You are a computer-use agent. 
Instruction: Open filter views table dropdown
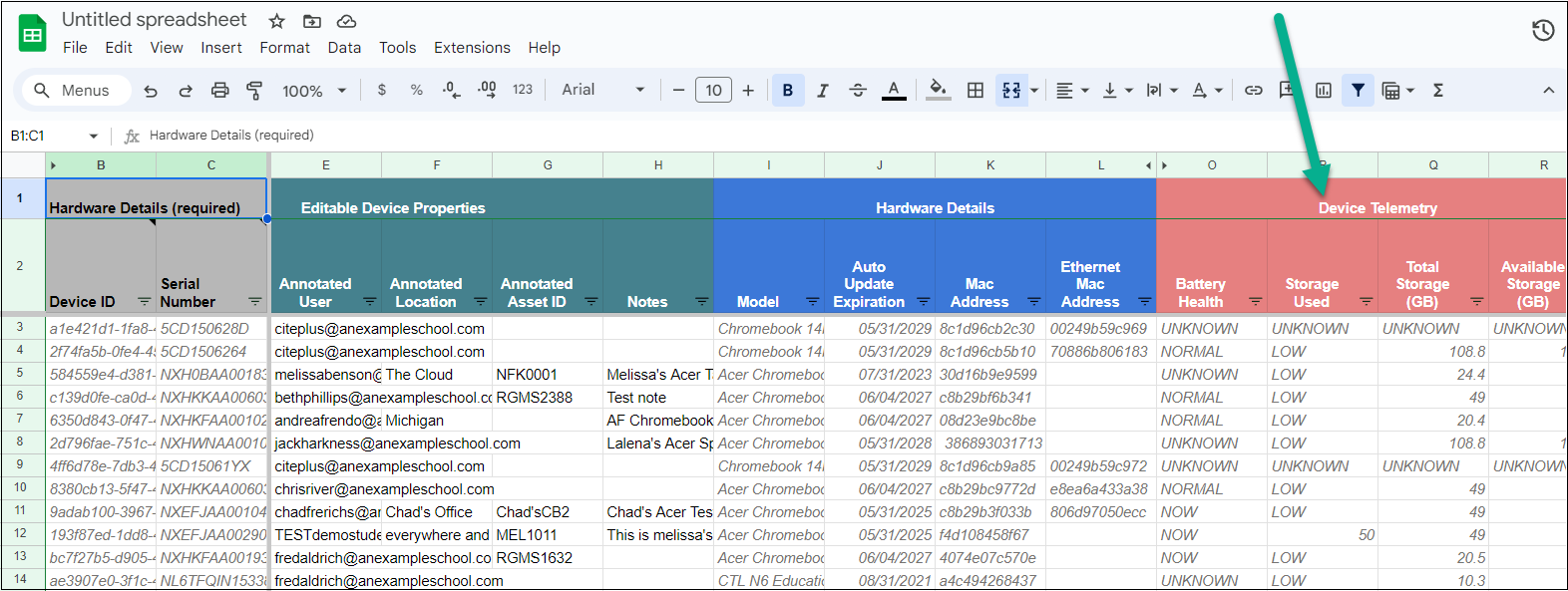pyautogui.click(x=1398, y=90)
